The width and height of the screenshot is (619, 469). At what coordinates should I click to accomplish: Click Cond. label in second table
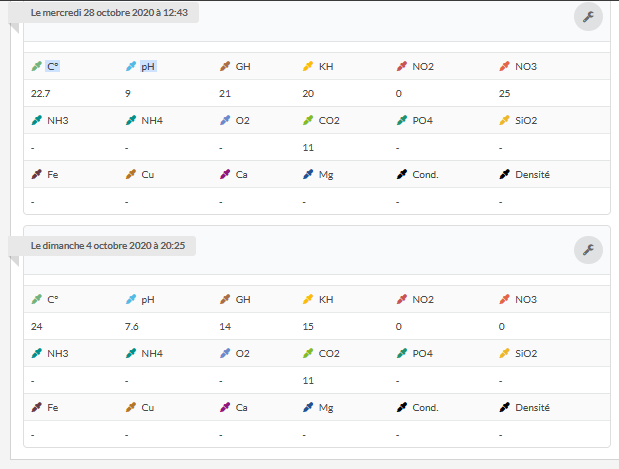tap(425, 407)
